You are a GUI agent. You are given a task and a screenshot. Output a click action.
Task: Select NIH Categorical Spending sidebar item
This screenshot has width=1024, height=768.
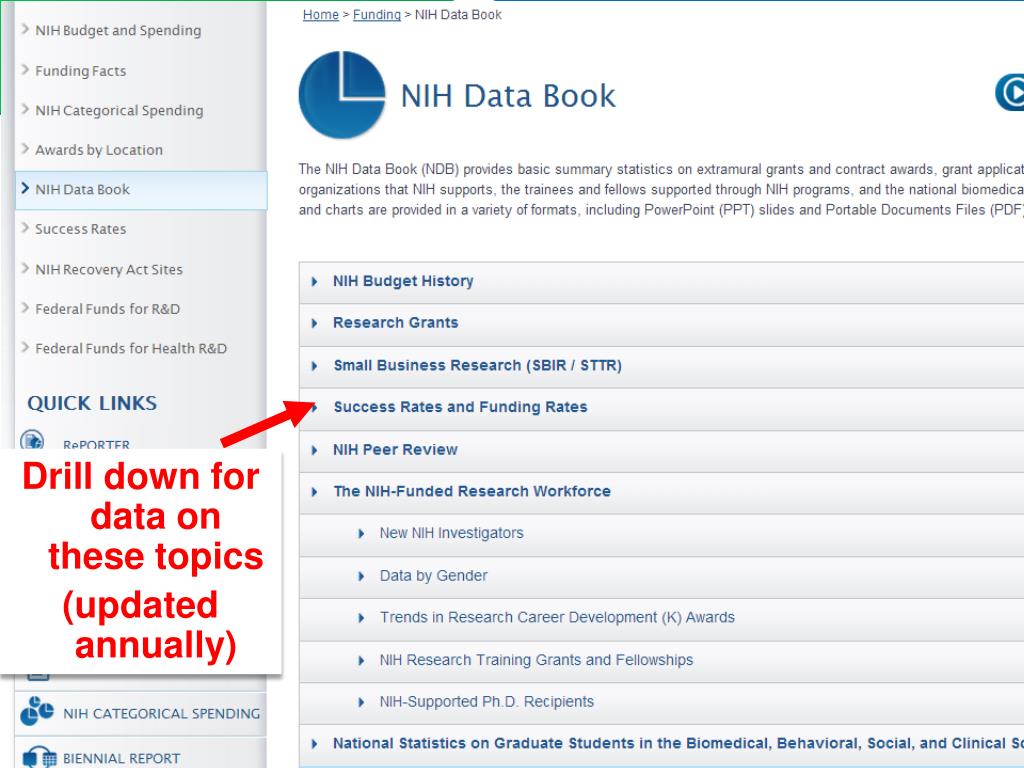pos(119,110)
